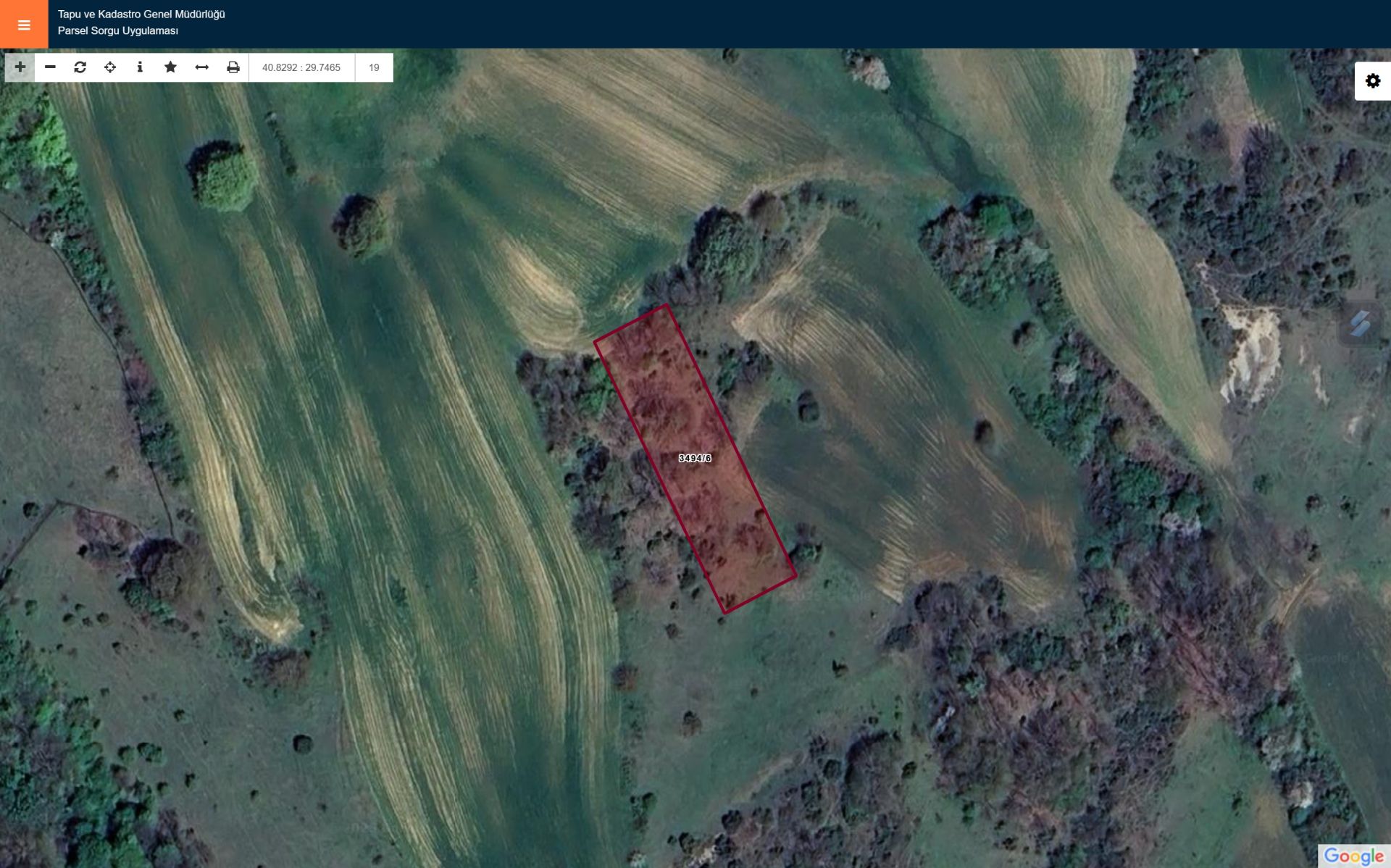The width and height of the screenshot is (1391, 868).
Task: Select the parcel label 3494/6
Action: pyautogui.click(x=695, y=459)
